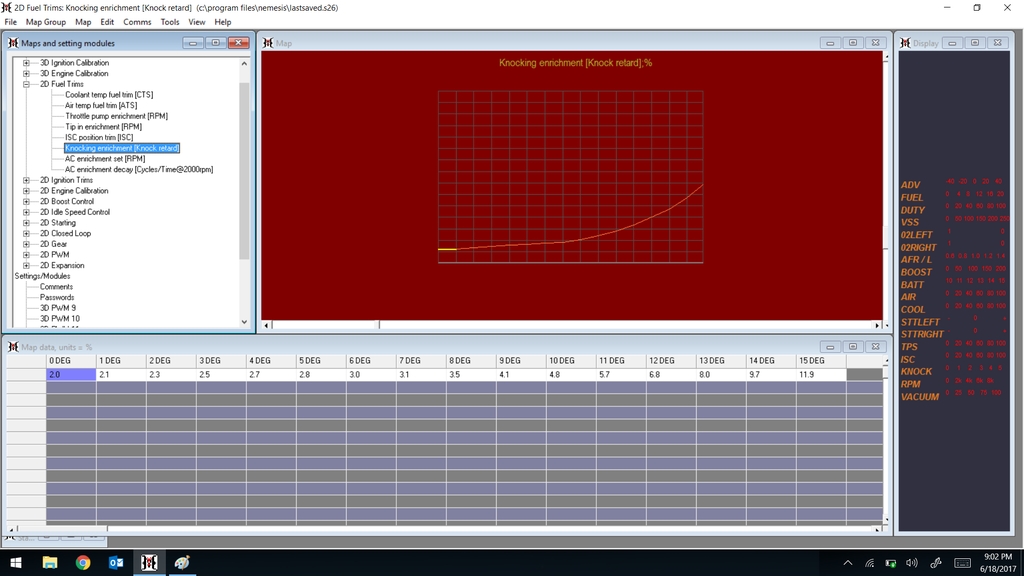This screenshot has width=1024, height=576.
Task: Collapse the 2D Fuel Trims tree node
Action: coord(26,84)
